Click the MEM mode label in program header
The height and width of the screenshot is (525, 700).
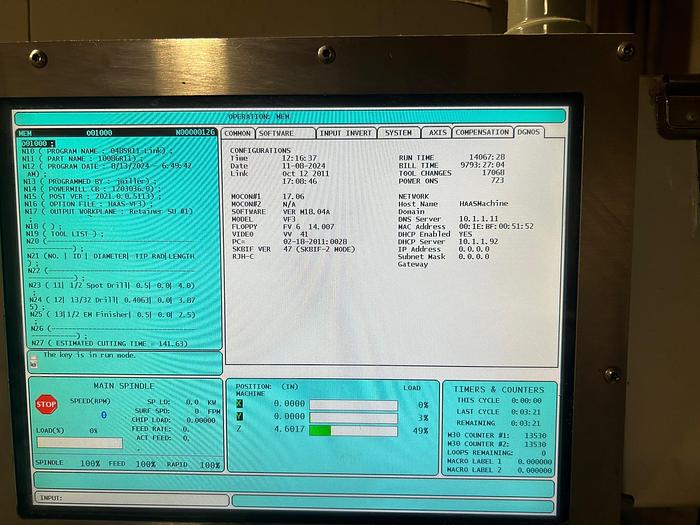point(26,132)
